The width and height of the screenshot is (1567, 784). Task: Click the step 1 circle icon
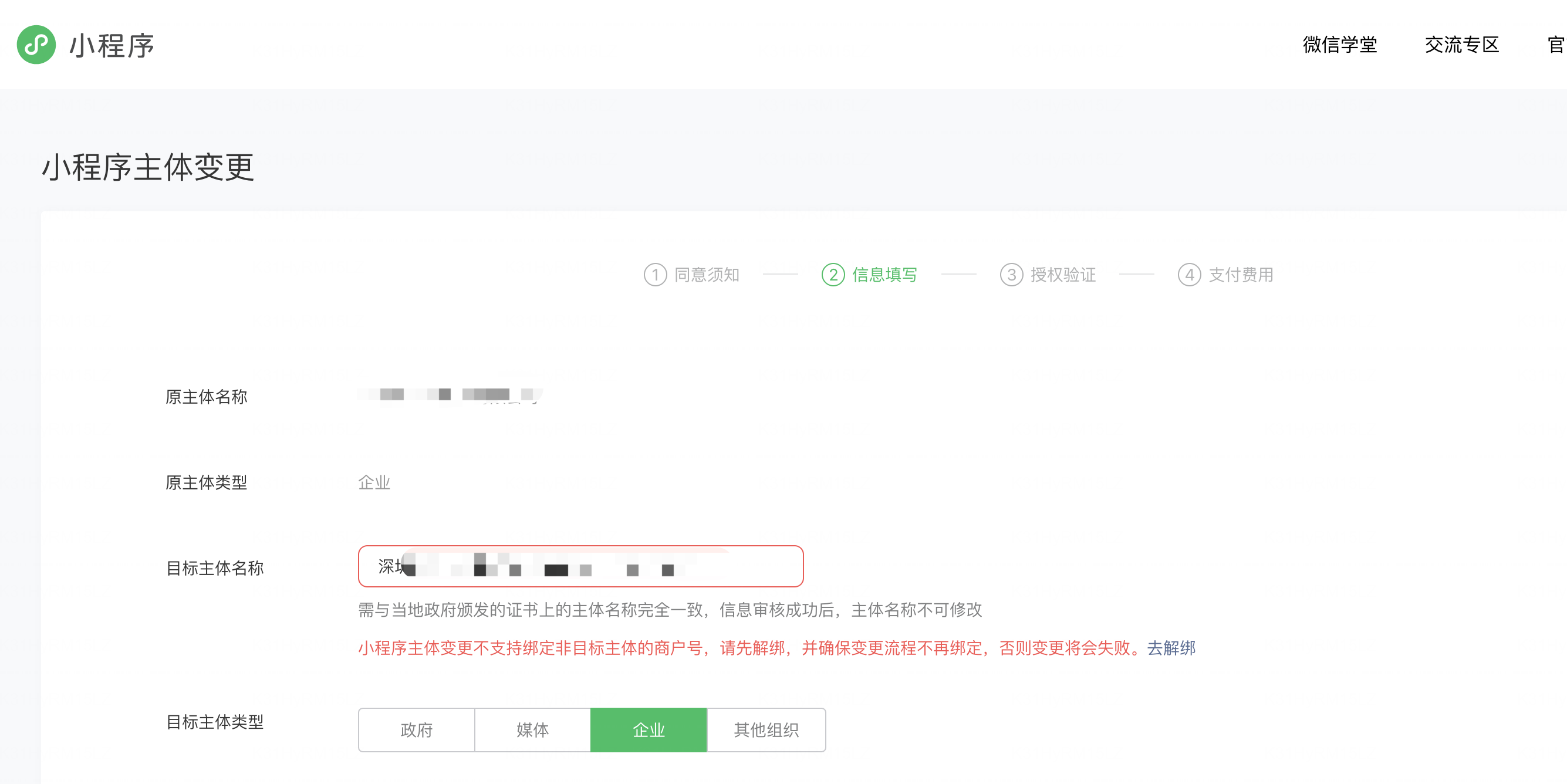point(655,275)
